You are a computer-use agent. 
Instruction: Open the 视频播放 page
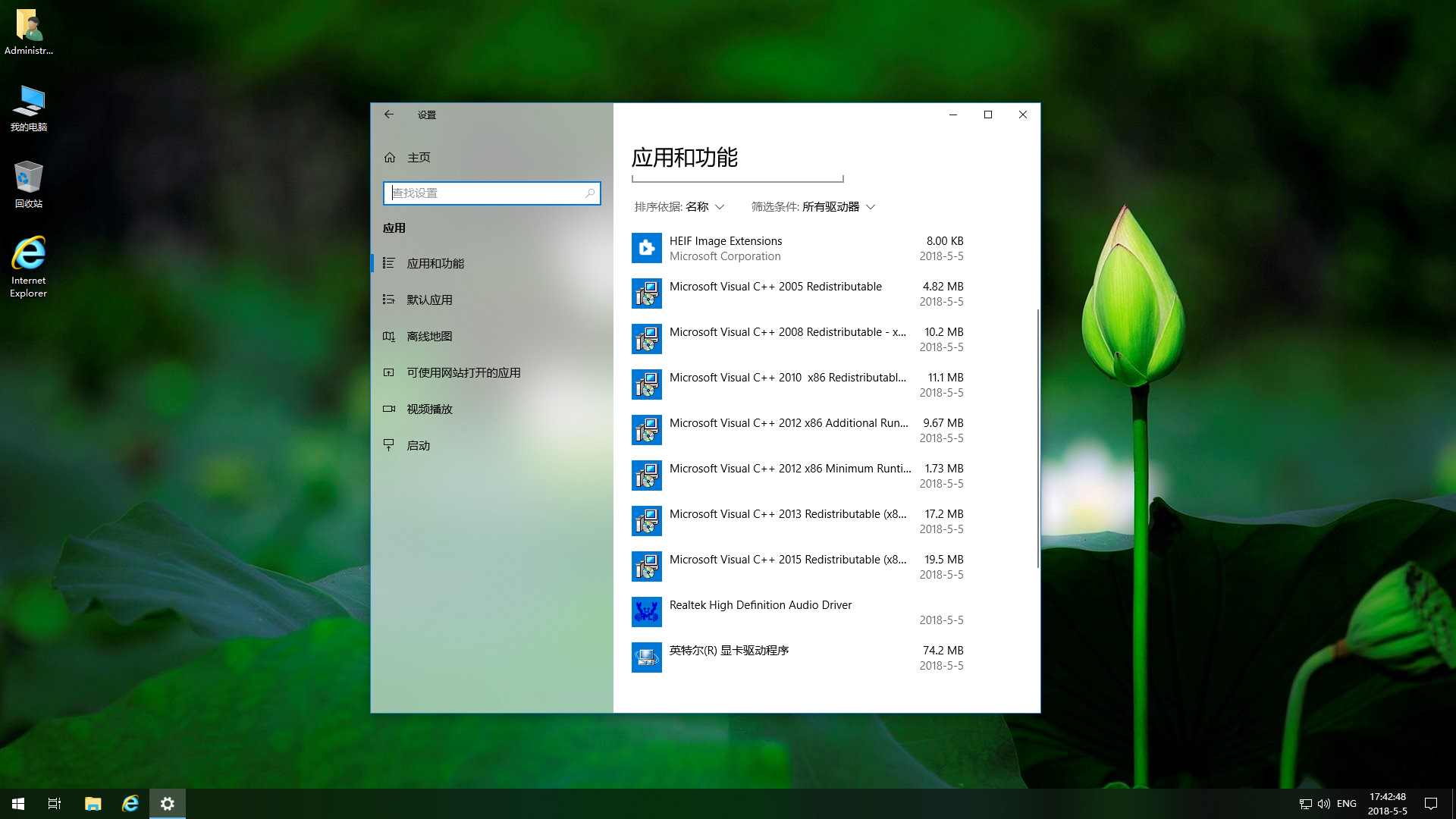point(492,409)
